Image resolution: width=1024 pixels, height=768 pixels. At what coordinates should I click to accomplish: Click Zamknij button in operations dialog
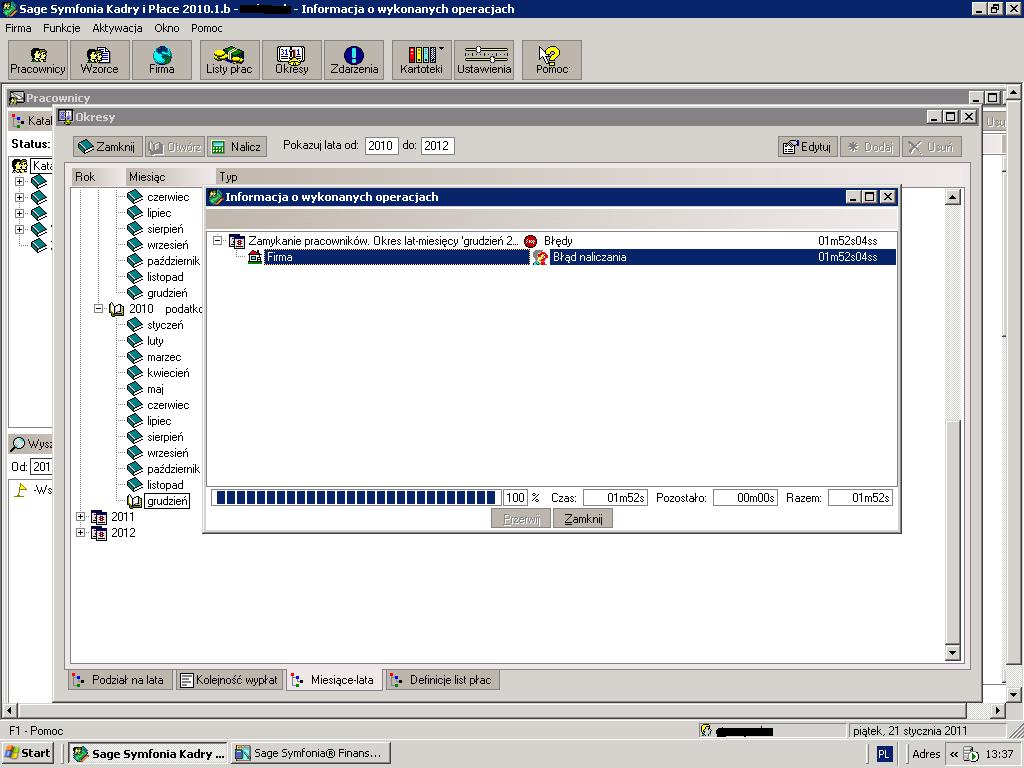pyautogui.click(x=583, y=519)
